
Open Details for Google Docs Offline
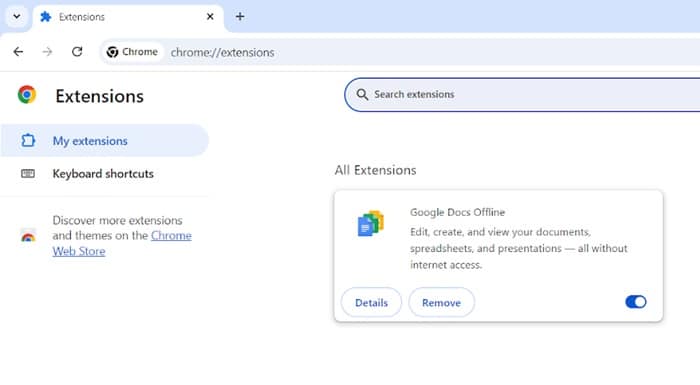(x=371, y=302)
